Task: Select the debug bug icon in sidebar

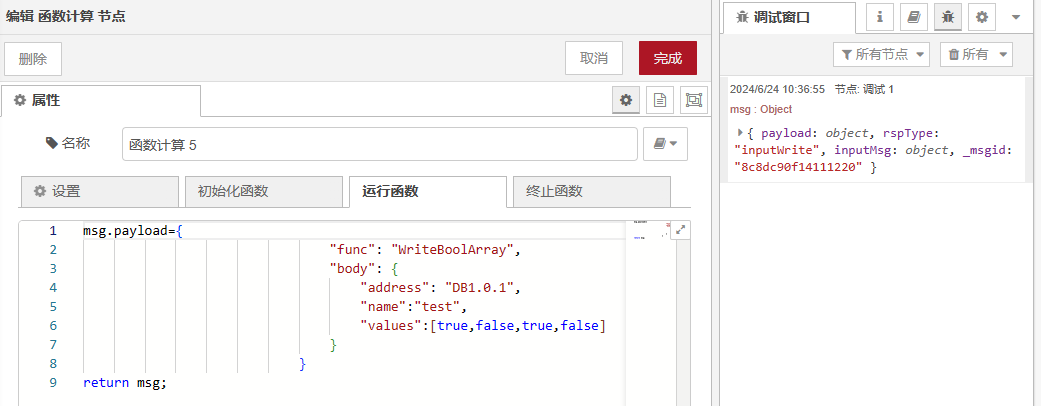Action: tap(946, 17)
